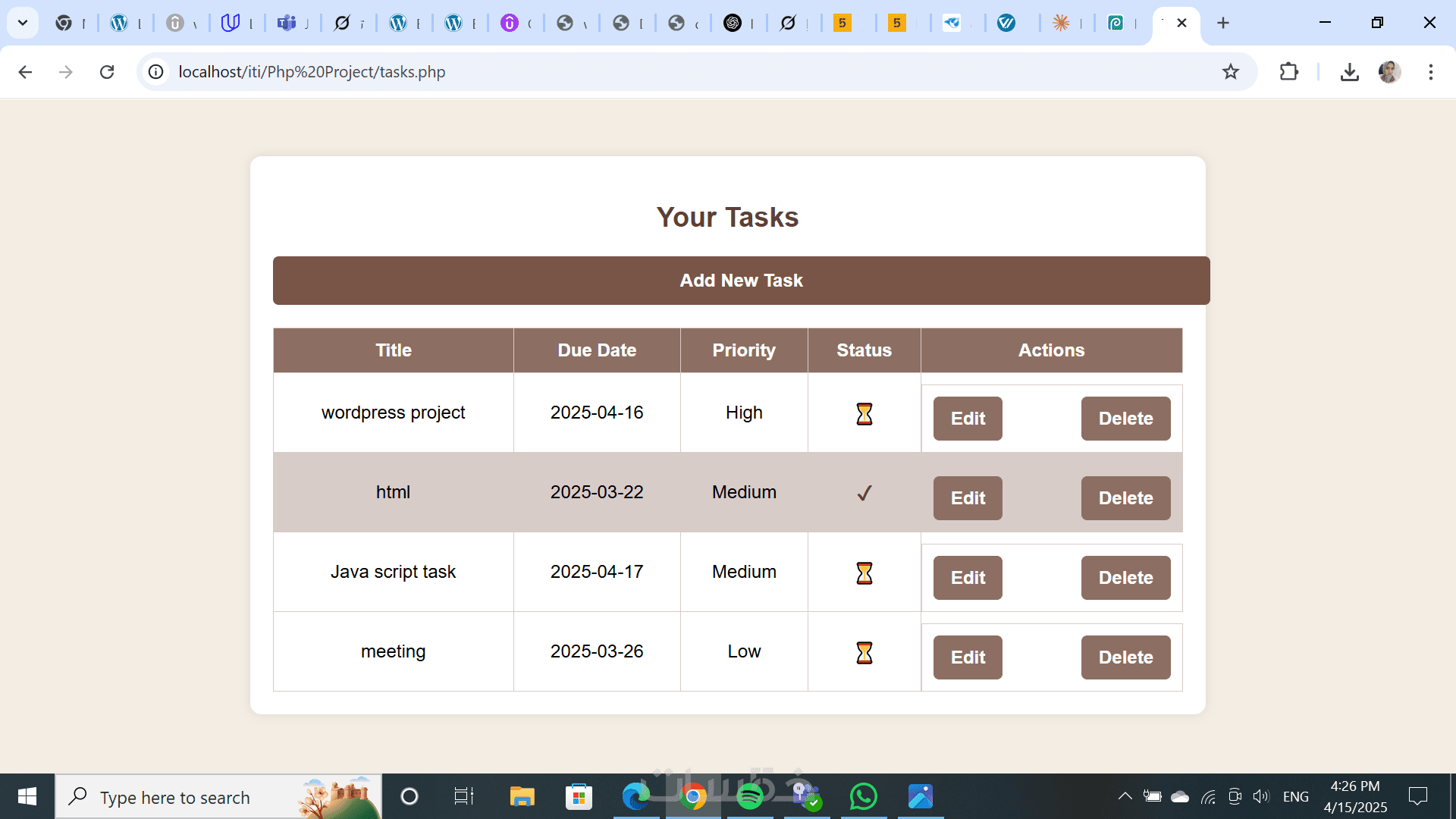The width and height of the screenshot is (1456, 819).
Task: Expand the tab search dropdown arrow
Action: [23, 23]
